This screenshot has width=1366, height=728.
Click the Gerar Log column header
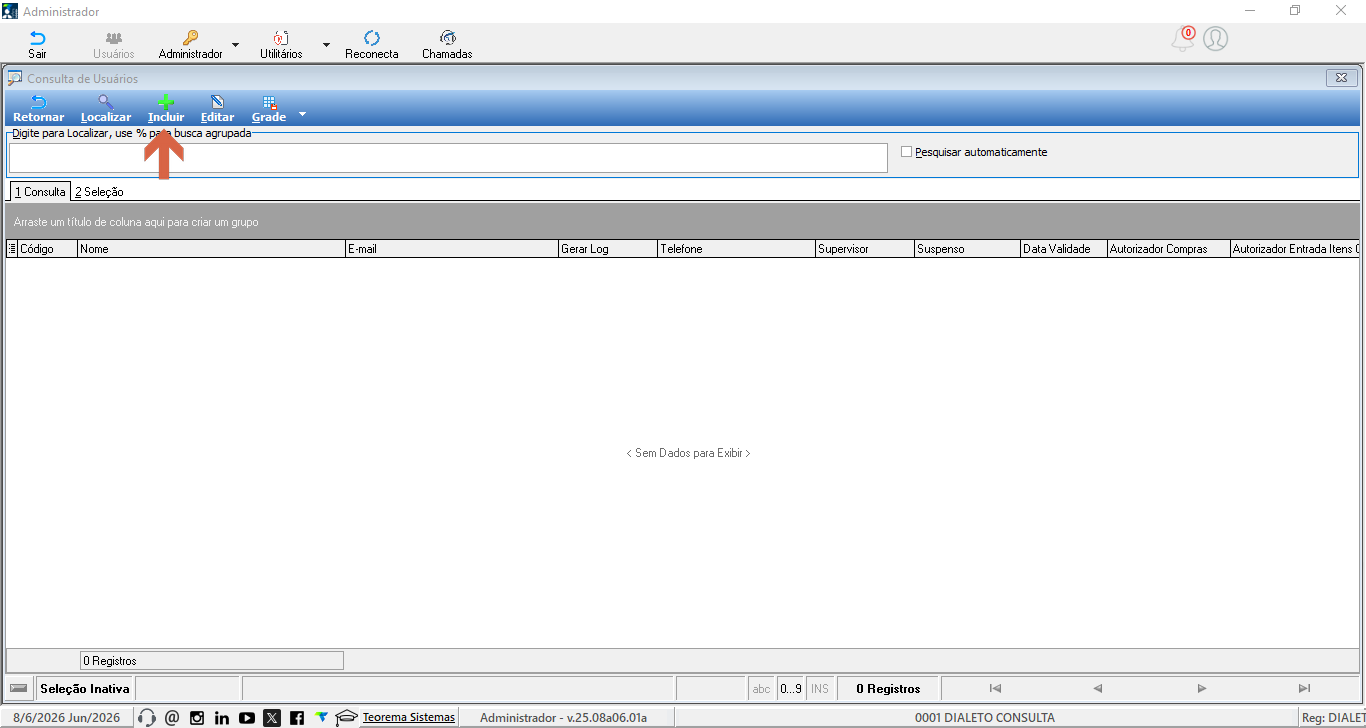[608, 249]
